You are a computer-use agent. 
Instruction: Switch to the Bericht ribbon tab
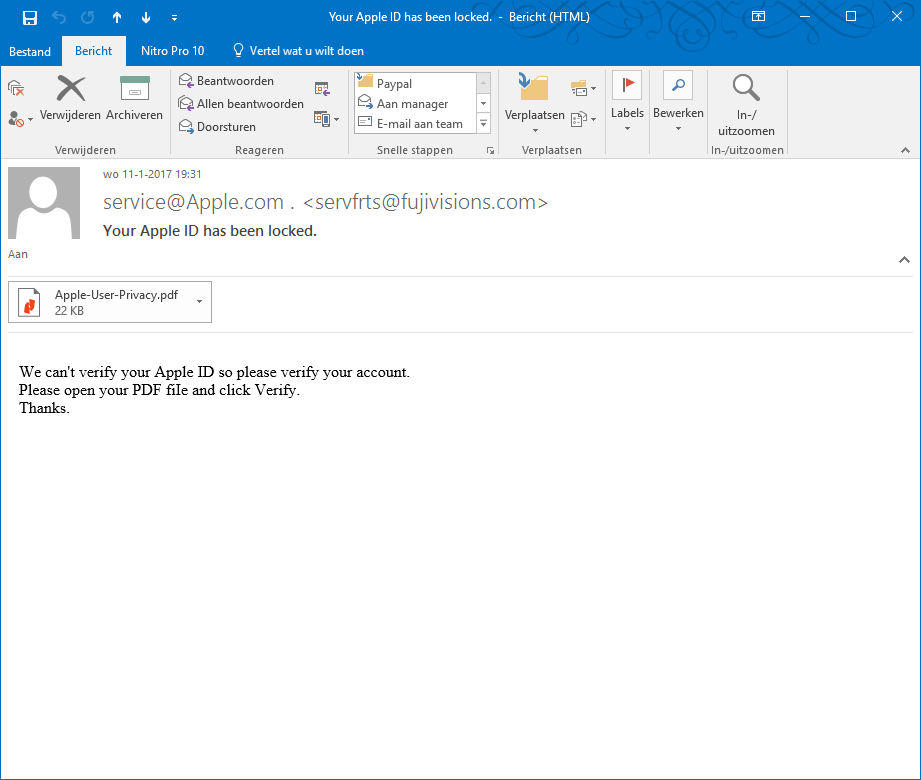pos(93,51)
